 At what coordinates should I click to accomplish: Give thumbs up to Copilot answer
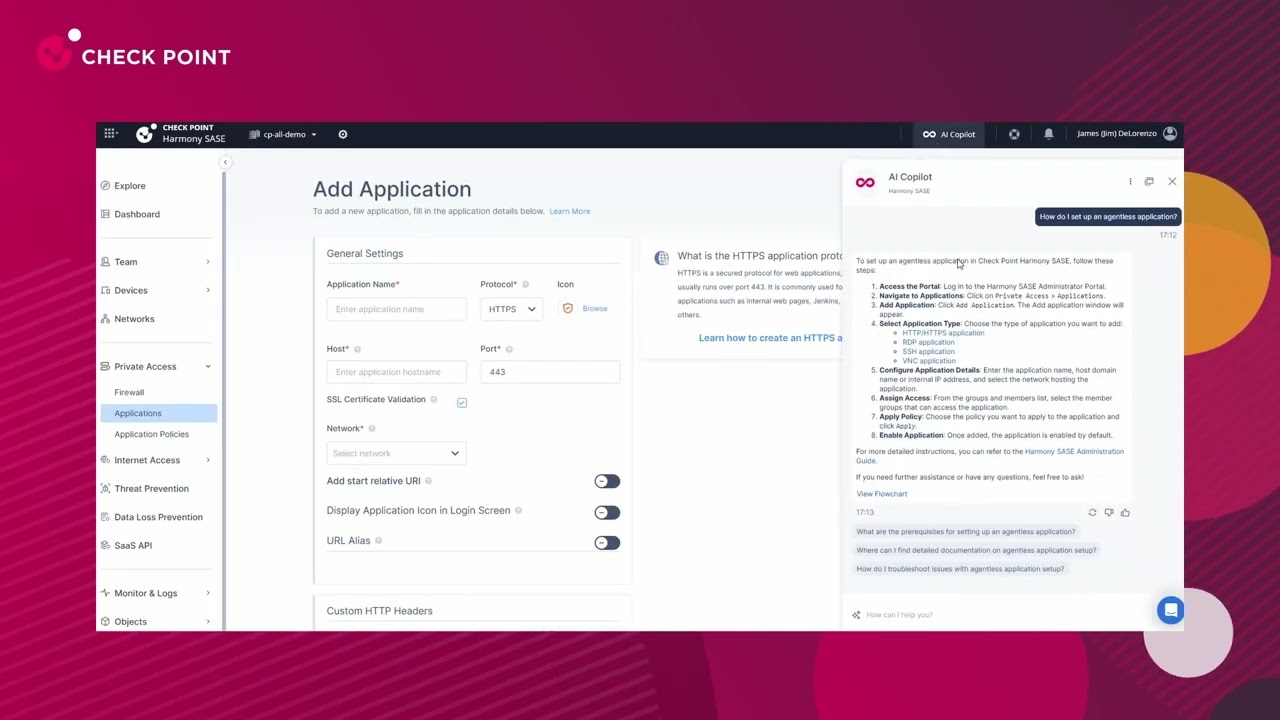1125,512
